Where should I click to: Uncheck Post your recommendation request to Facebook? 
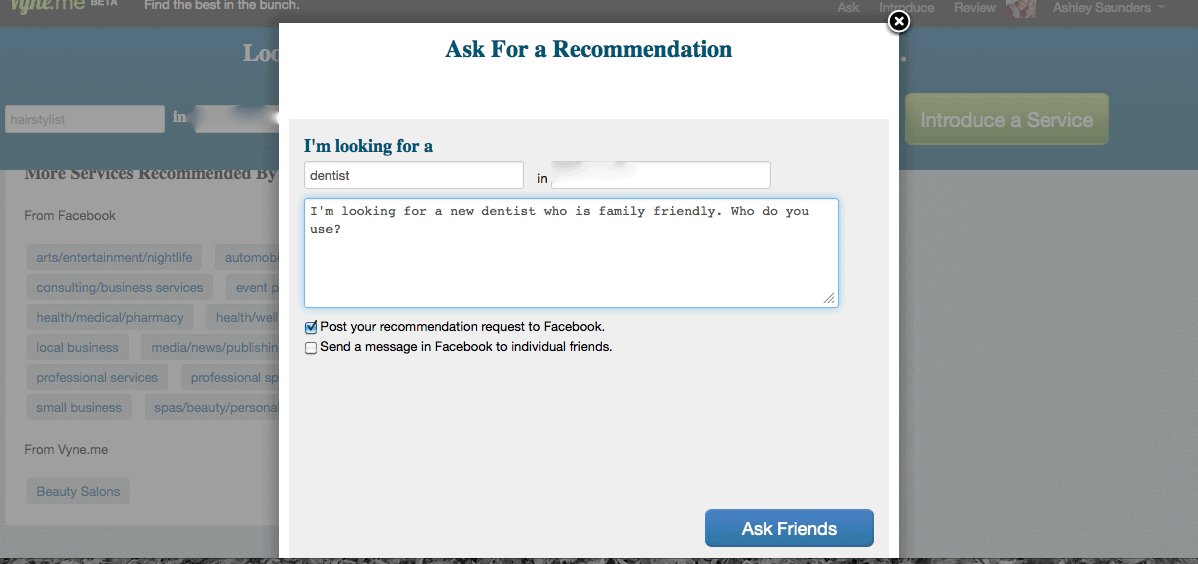pos(311,327)
